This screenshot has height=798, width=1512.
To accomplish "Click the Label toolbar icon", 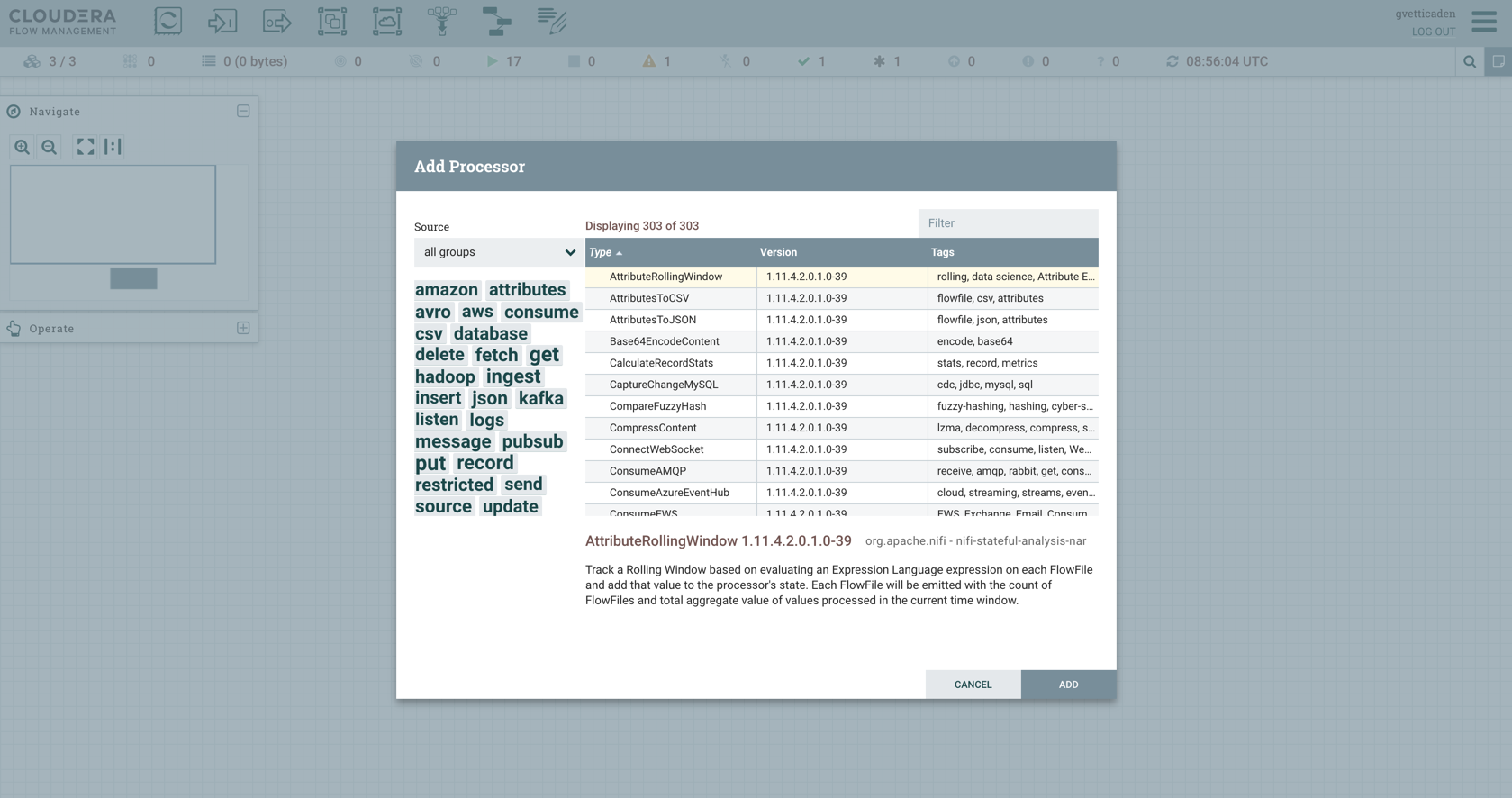I will click(551, 21).
